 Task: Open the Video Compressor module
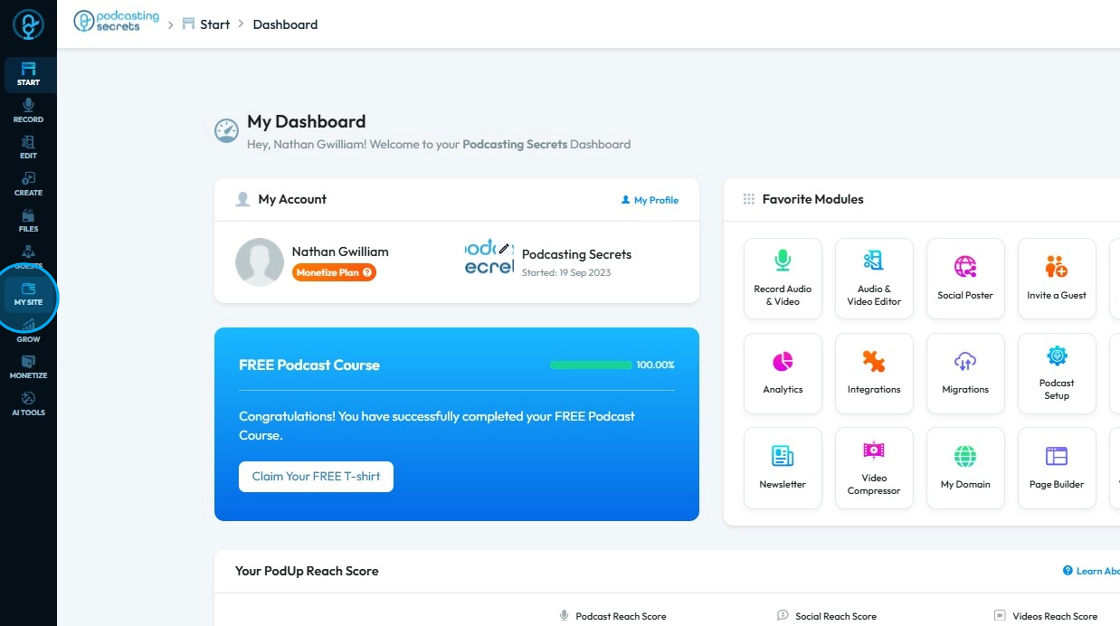[874, 468]
